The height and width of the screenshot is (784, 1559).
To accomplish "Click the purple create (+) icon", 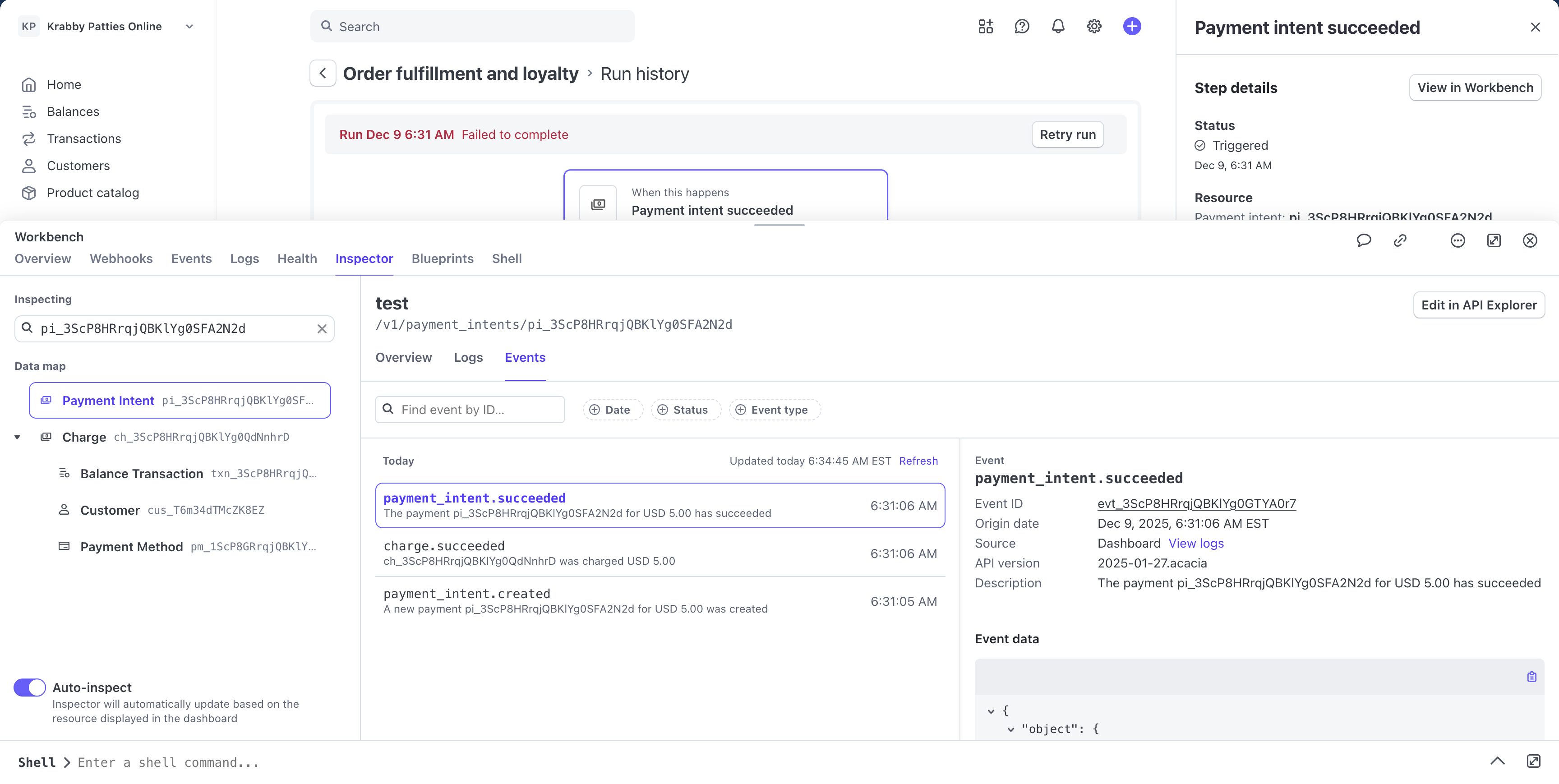I will click(1132, 26).
